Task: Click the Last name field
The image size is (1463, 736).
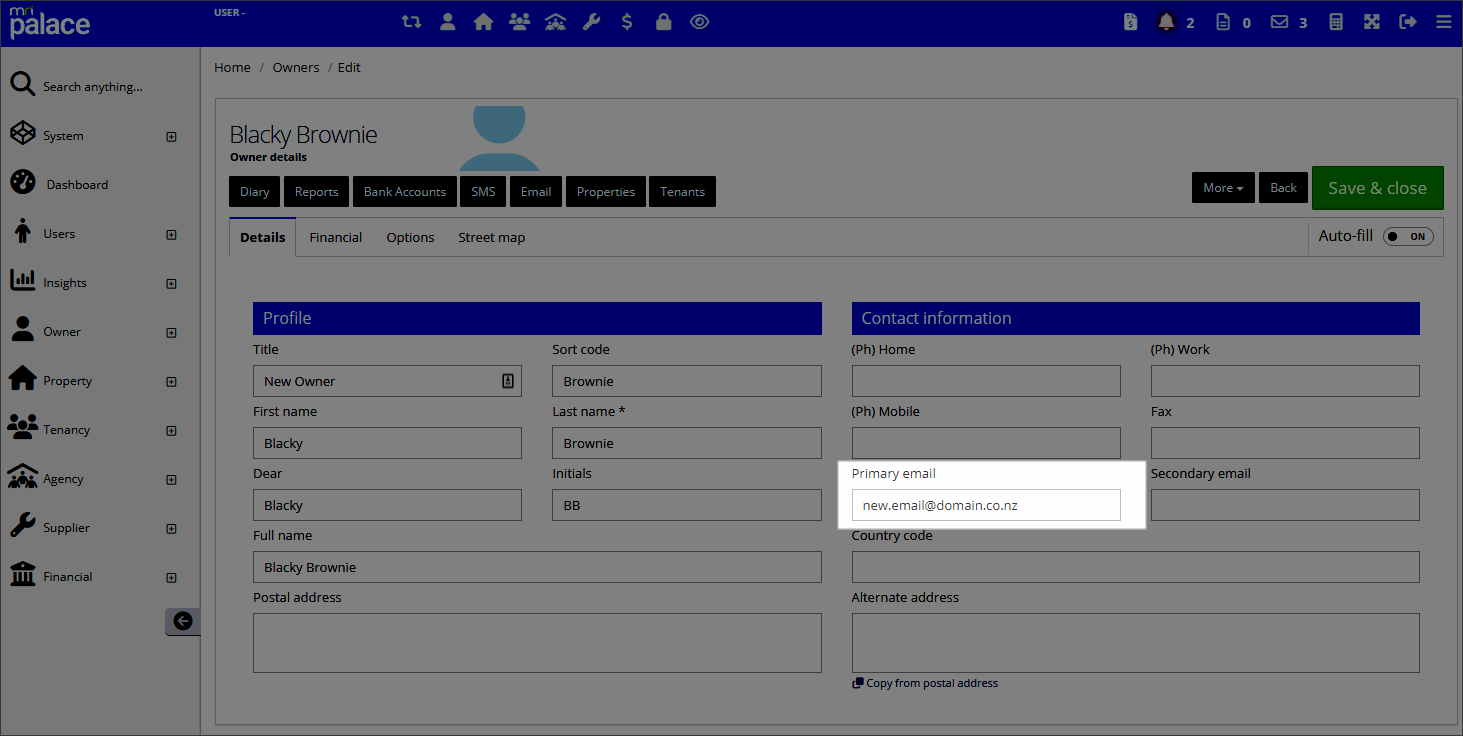Action: coord(687,443)
